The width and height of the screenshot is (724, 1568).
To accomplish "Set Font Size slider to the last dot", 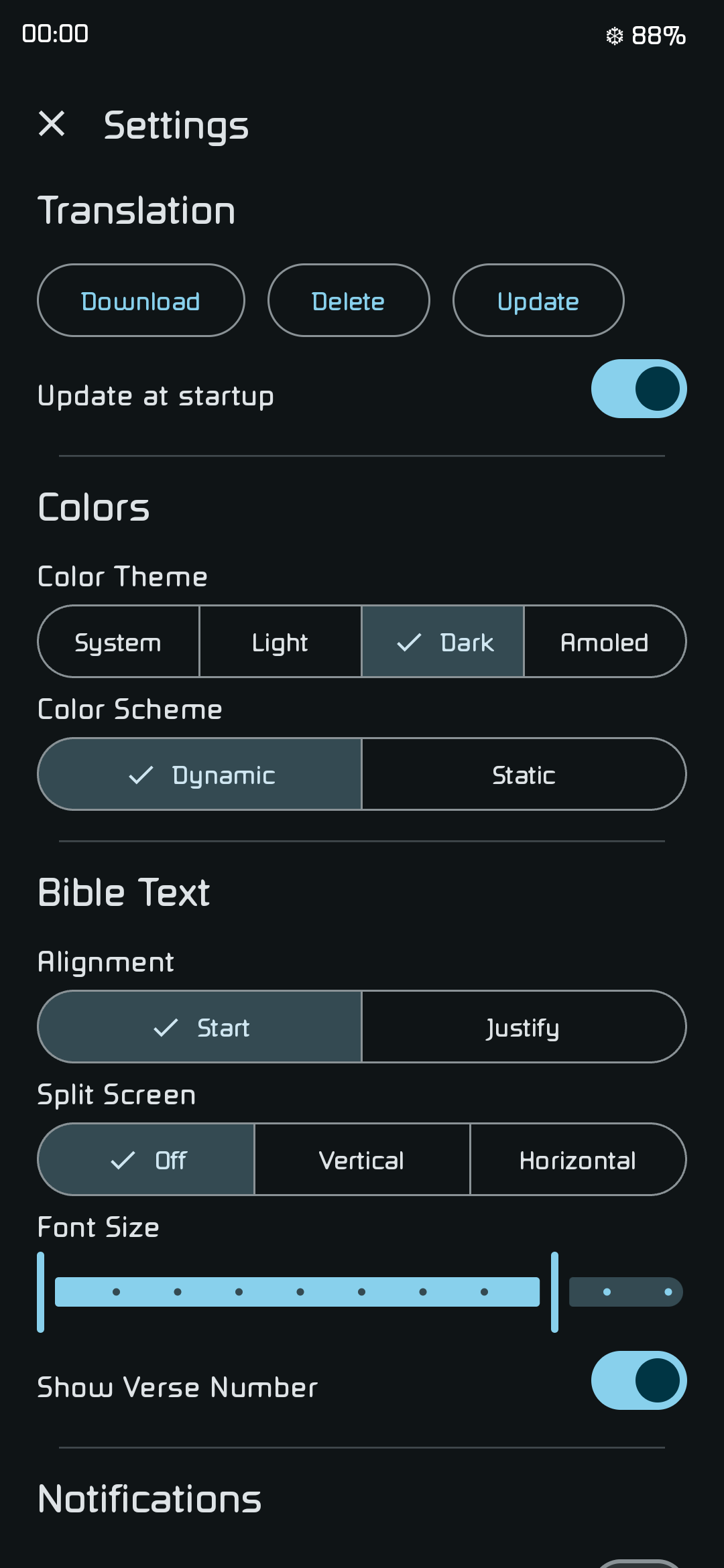I will 668,1292.
